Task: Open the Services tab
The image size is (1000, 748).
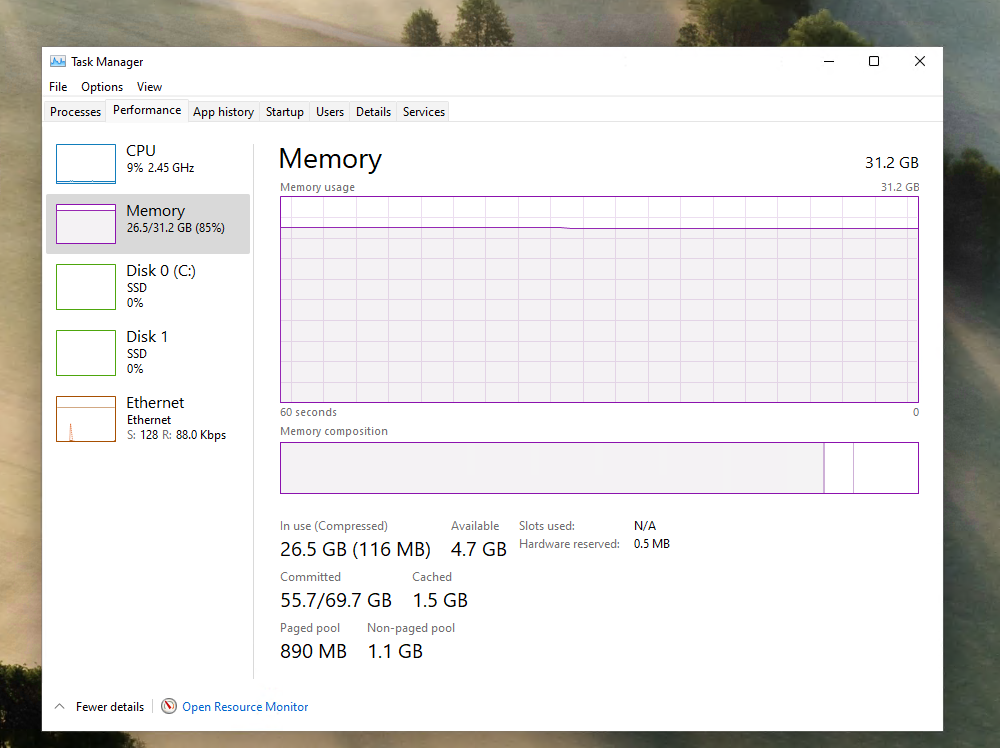Action: pyautogui.click(x=424, y=112)
